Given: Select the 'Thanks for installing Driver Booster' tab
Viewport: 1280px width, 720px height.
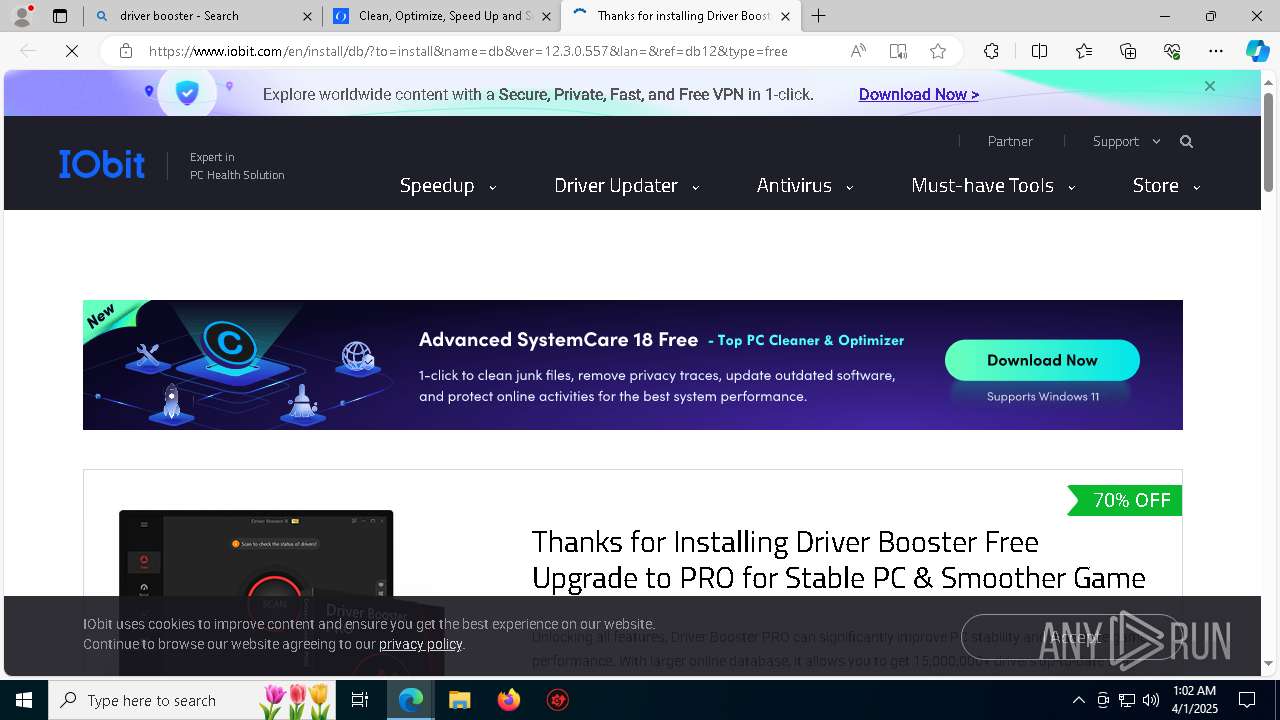Looking at the screenshot, I should (x=681, y=16).
